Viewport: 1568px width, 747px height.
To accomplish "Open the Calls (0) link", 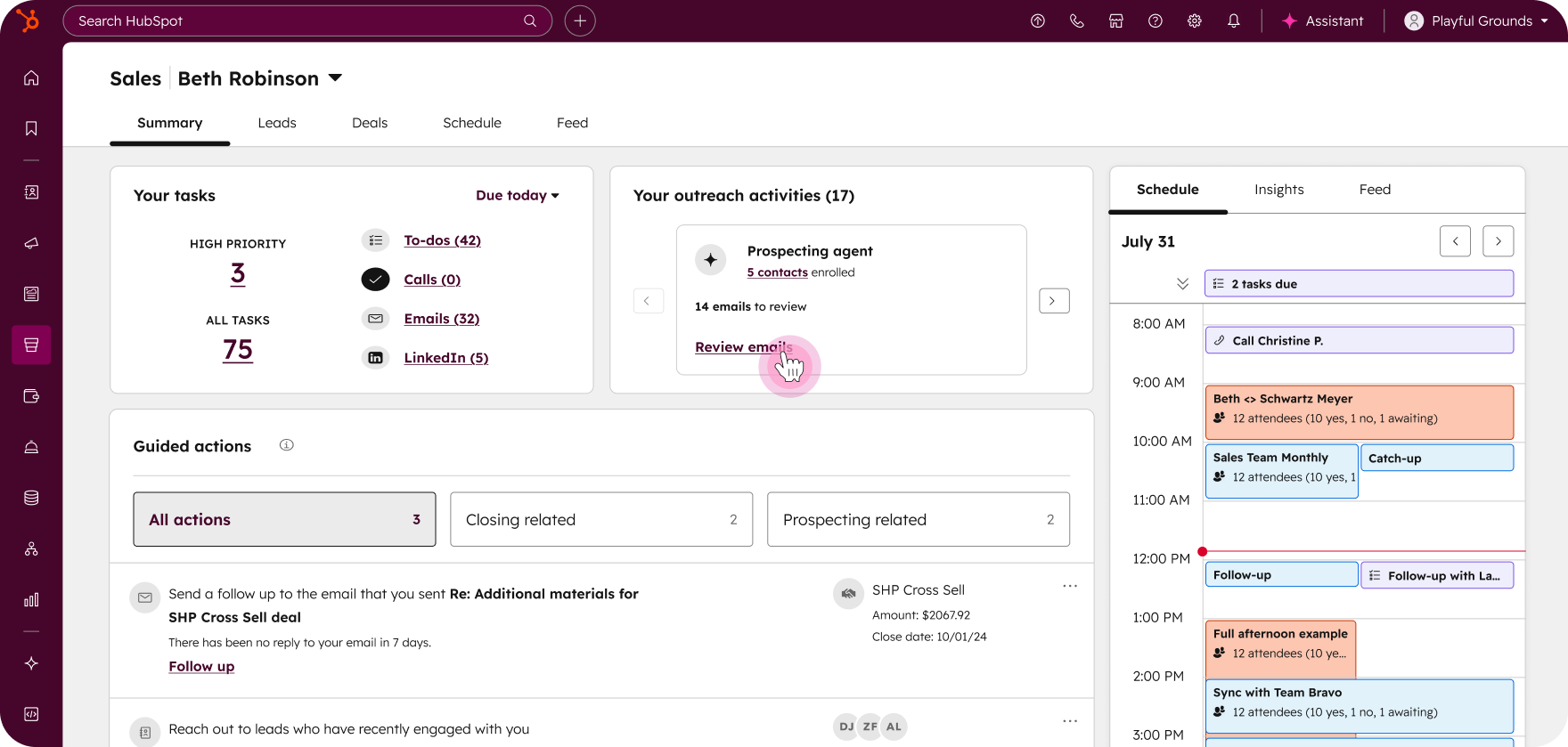I will click(x=432, y=280).
